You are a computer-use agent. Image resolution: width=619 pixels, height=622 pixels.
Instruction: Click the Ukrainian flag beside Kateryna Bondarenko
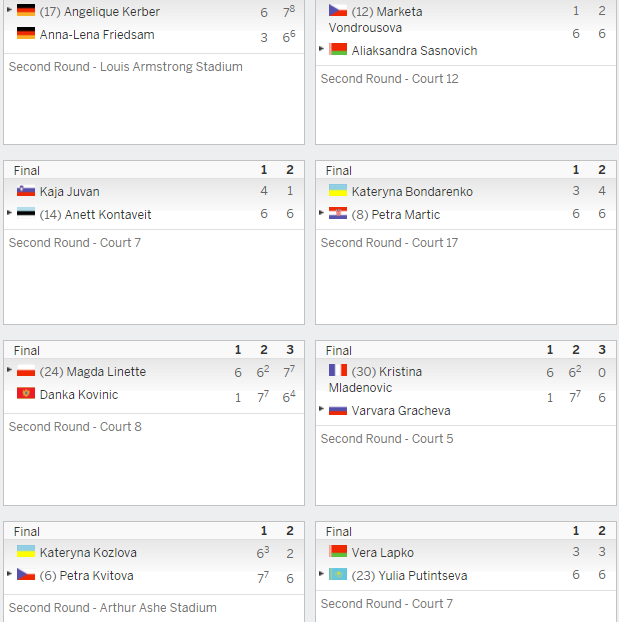(x=338, y=190)
